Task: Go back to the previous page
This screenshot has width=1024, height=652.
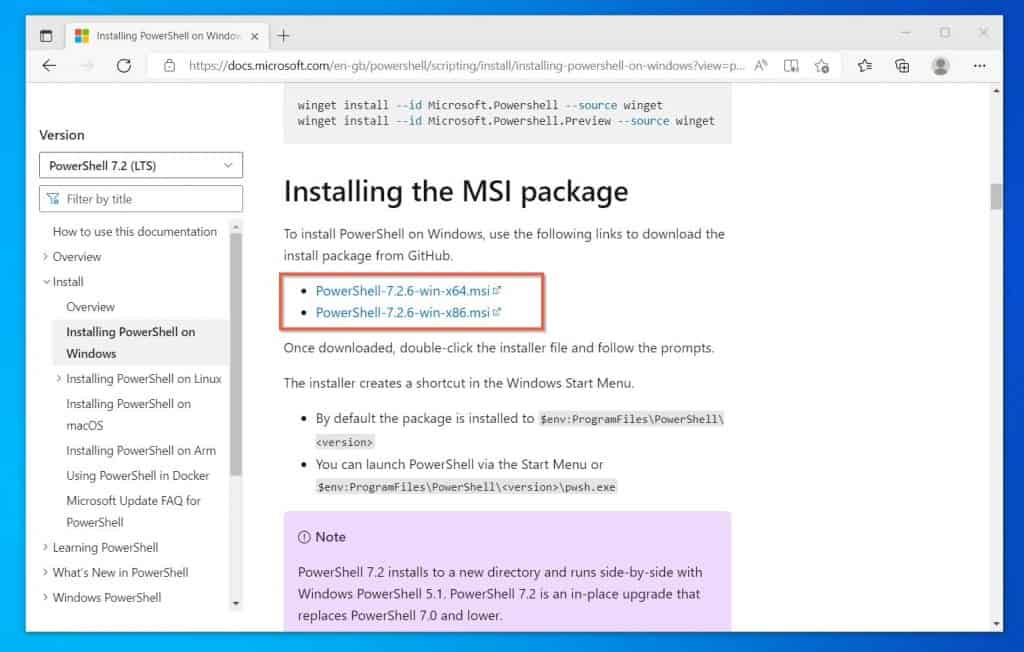Action: click(49, 65)
